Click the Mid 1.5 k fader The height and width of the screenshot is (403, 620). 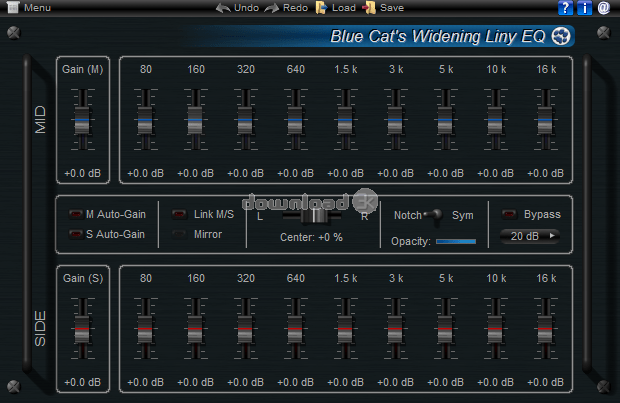[345, 120]
